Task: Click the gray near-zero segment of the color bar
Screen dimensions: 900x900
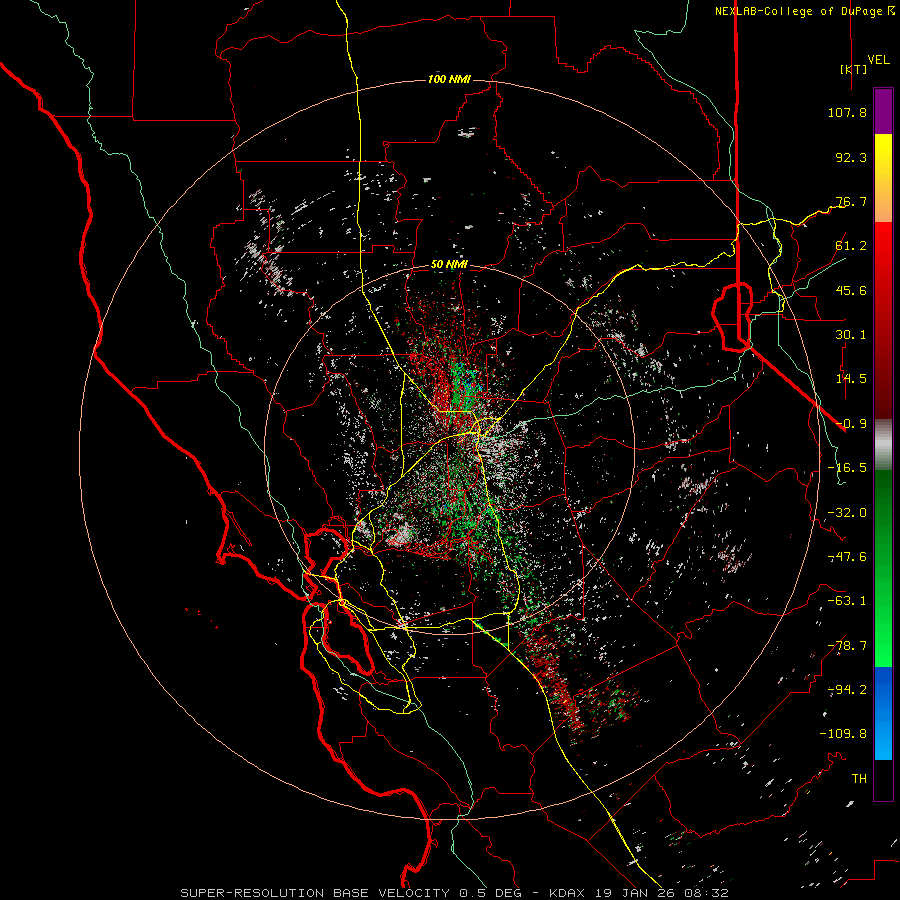Action: click(x=883, y=444)
